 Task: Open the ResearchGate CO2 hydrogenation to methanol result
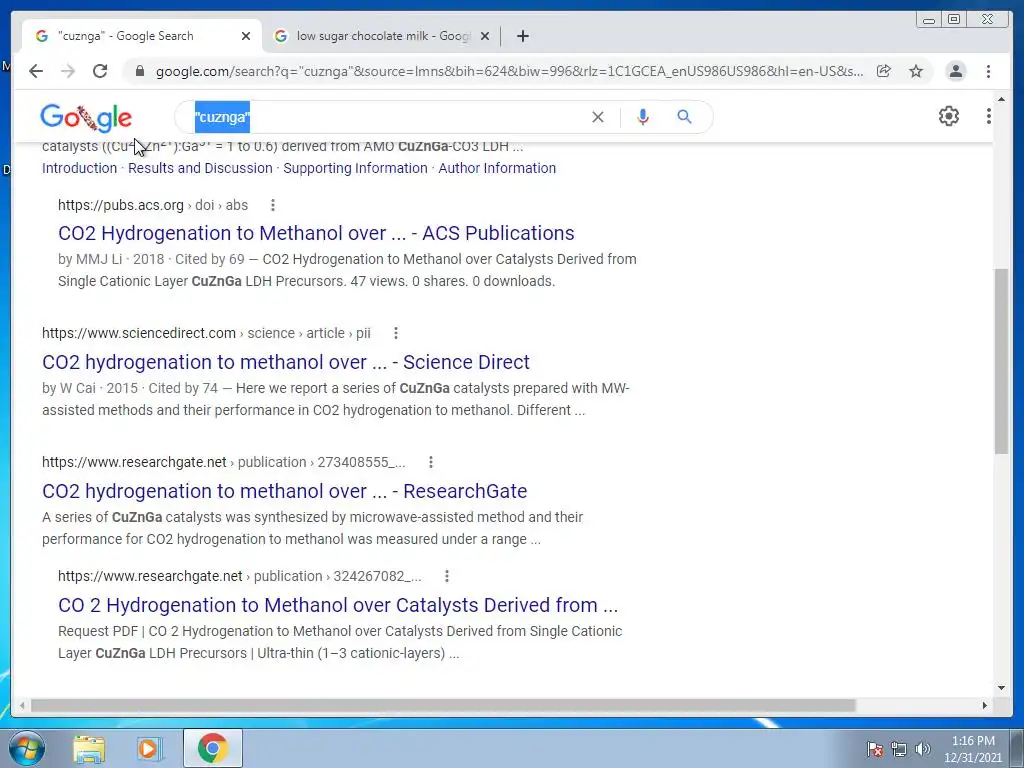point(285,491)
